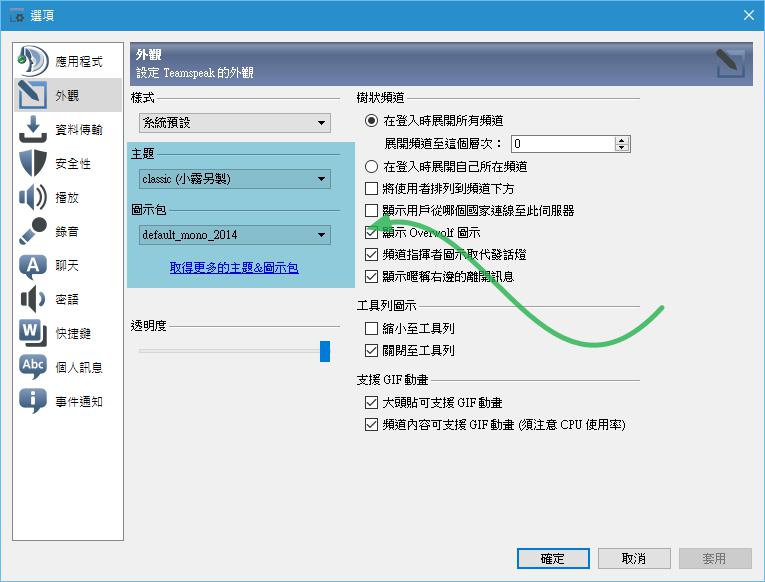Enable 顯示用戶從哪個國家連線至此伺服器 checkbox

pyautogui.click(x=371, y=210)
